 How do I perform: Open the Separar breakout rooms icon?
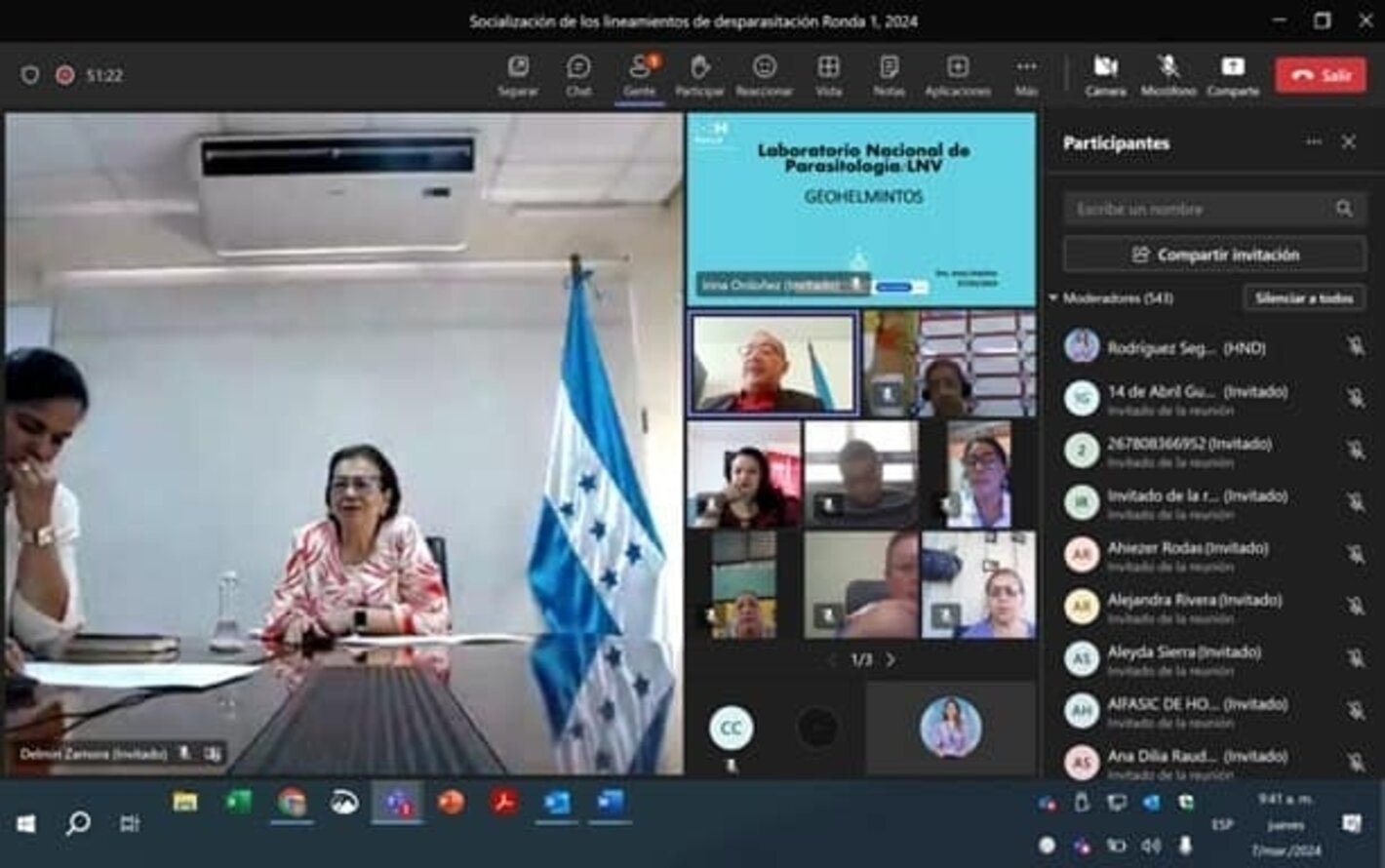click(520, 73)
